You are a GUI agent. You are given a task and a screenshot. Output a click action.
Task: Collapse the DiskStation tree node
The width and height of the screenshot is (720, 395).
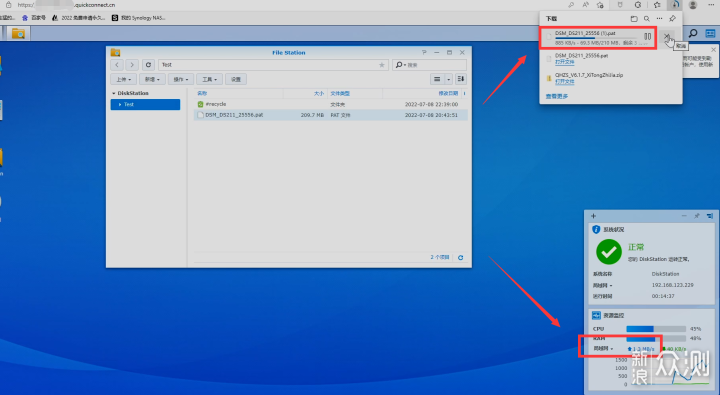114,93
